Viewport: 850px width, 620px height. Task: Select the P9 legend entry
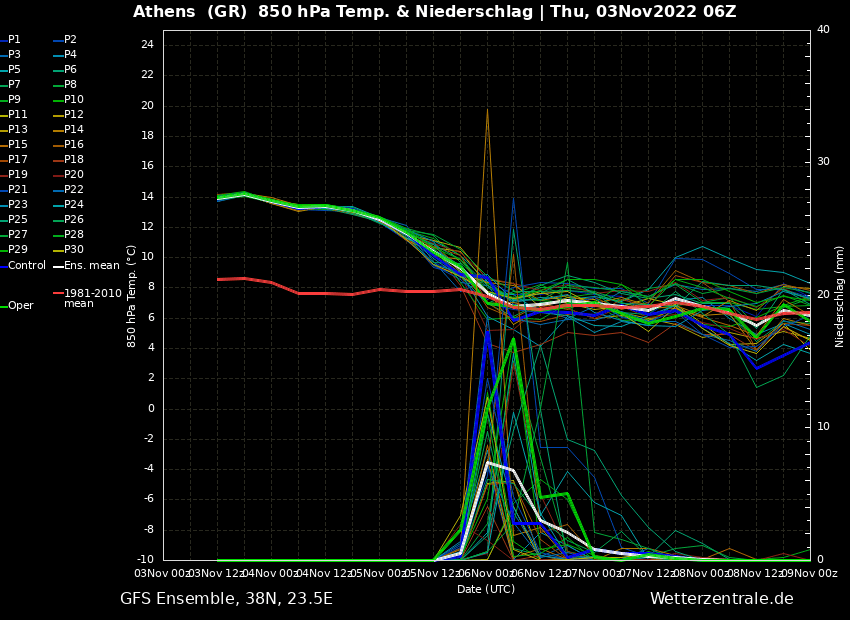(x=14, y=100)
